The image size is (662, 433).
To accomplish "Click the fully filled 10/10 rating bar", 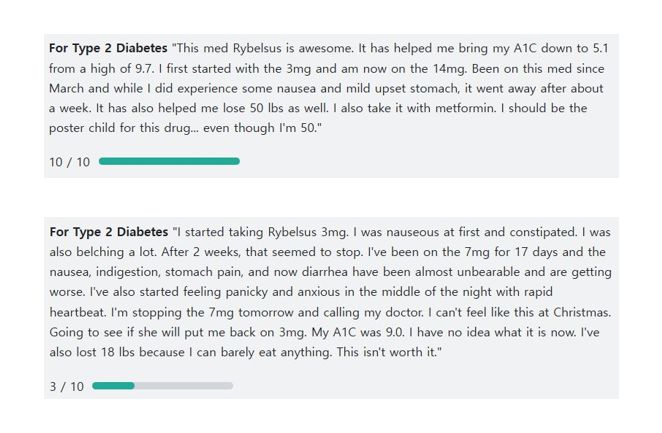I will [169, 161].
